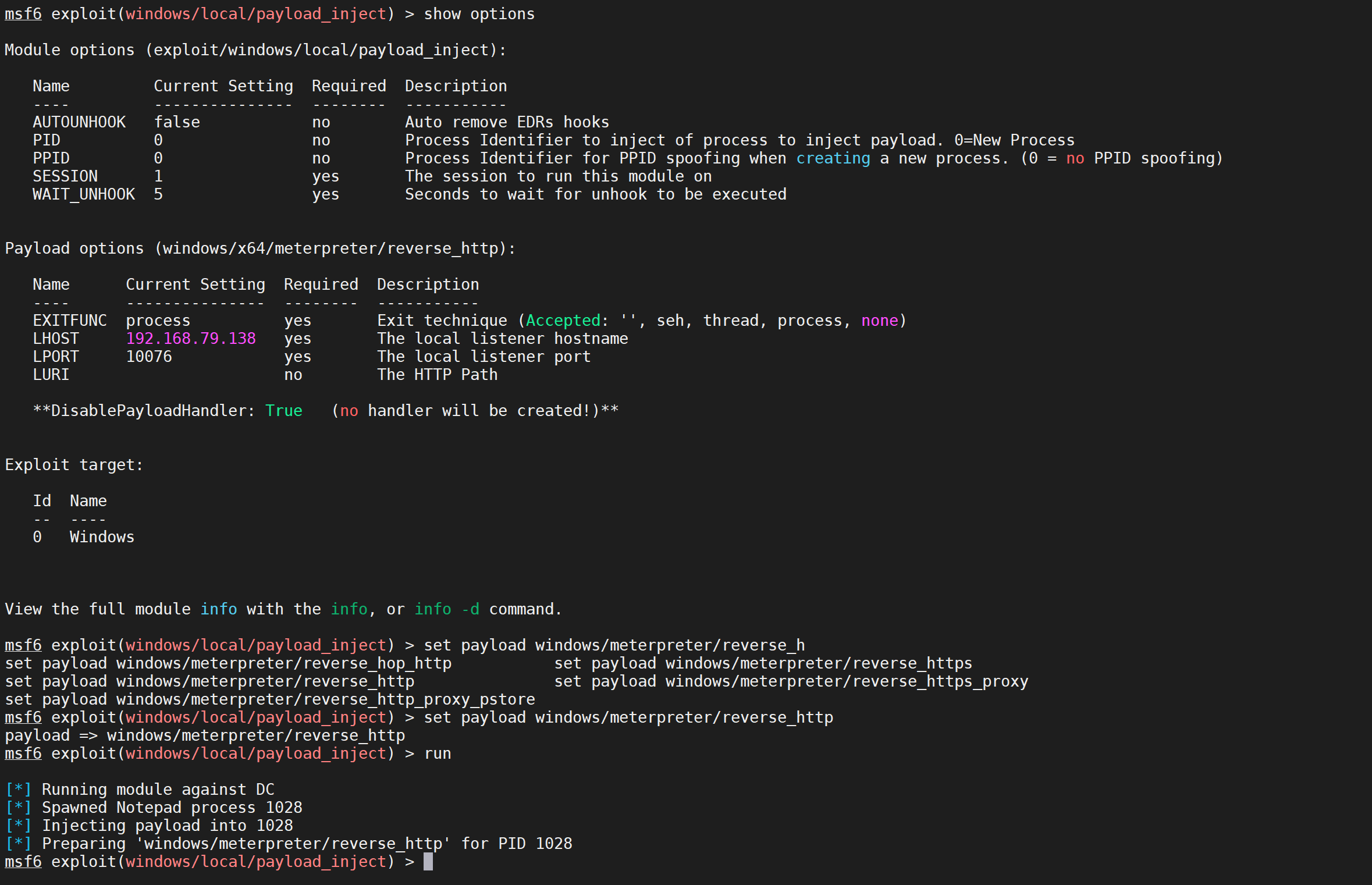Click the LHOST IP address 192.168.79.138

pos(191,339)
